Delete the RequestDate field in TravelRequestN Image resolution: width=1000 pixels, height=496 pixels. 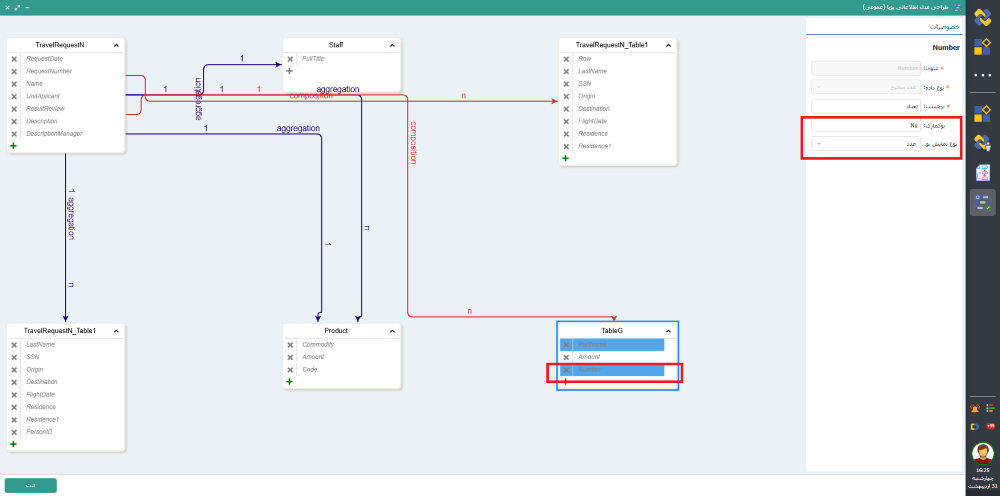pyautogui.click(x=14, y=59)
